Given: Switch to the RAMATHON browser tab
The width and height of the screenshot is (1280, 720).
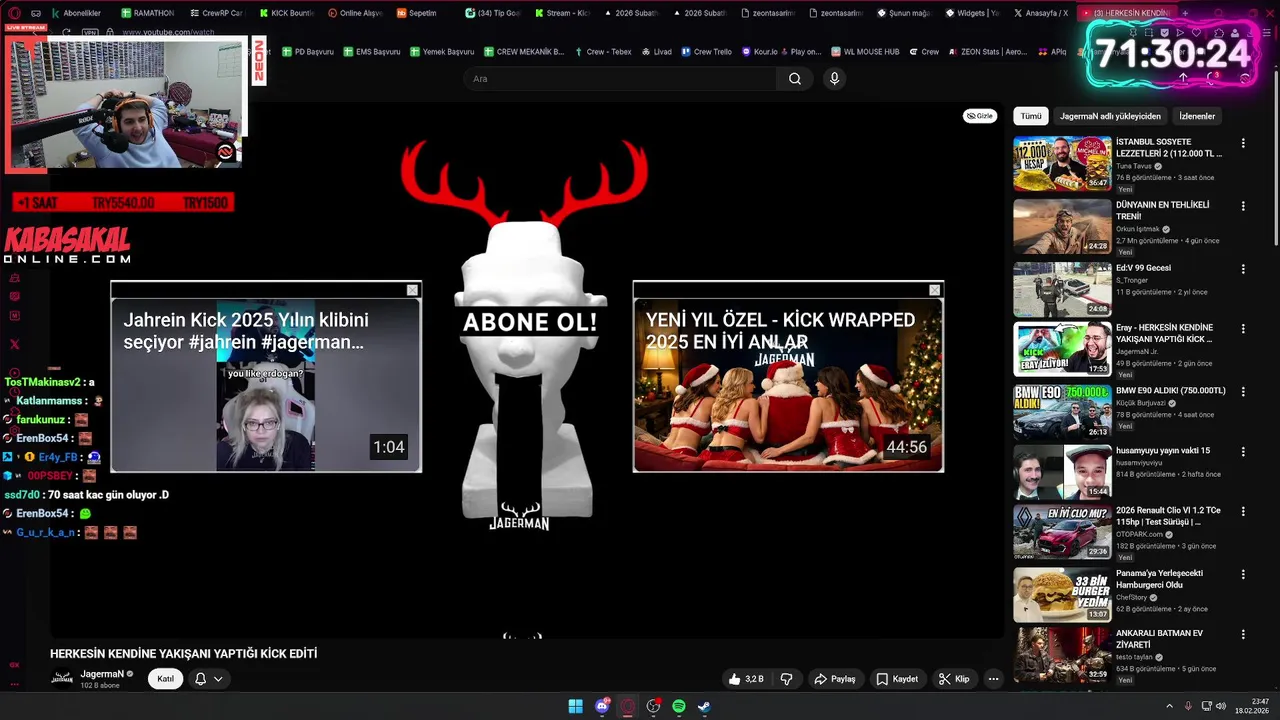Looking at the screenshot, I should (x=147, y=13).
